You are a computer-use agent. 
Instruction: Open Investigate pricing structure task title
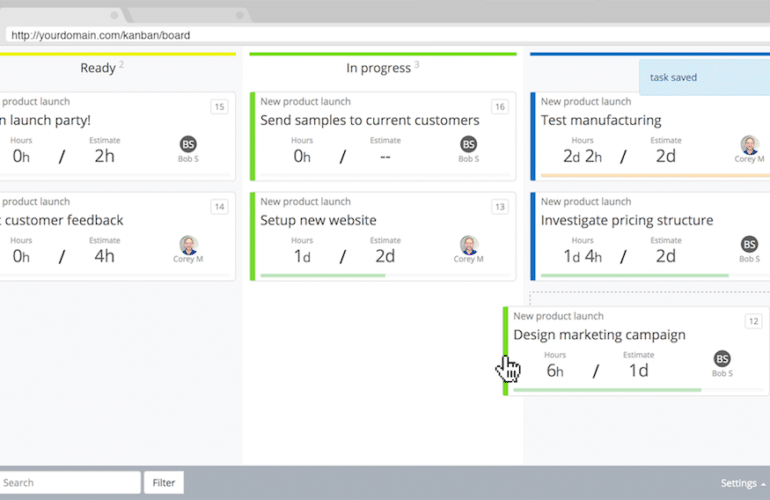(627, 220)
